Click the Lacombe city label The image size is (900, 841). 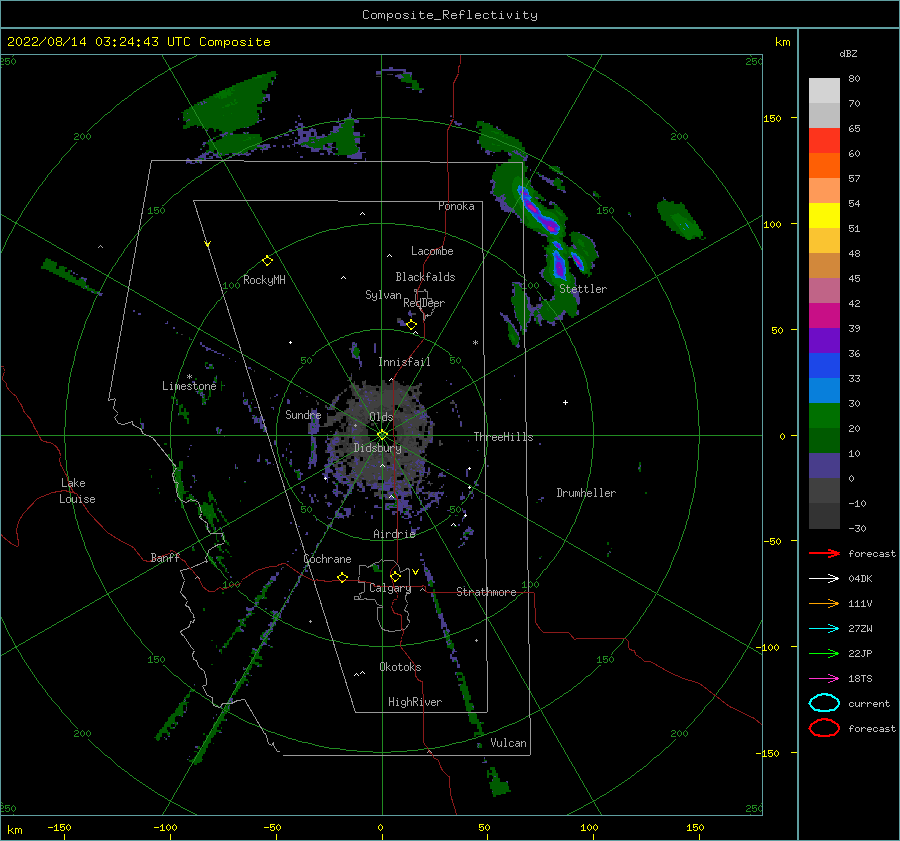pos(432,251)
